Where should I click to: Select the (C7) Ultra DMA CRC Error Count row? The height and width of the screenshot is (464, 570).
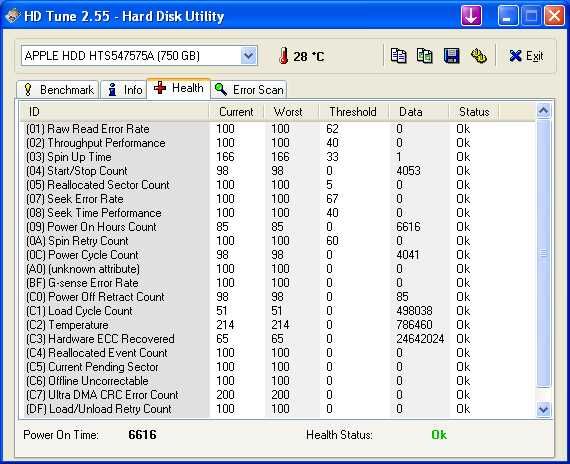[x=278, y=395]
